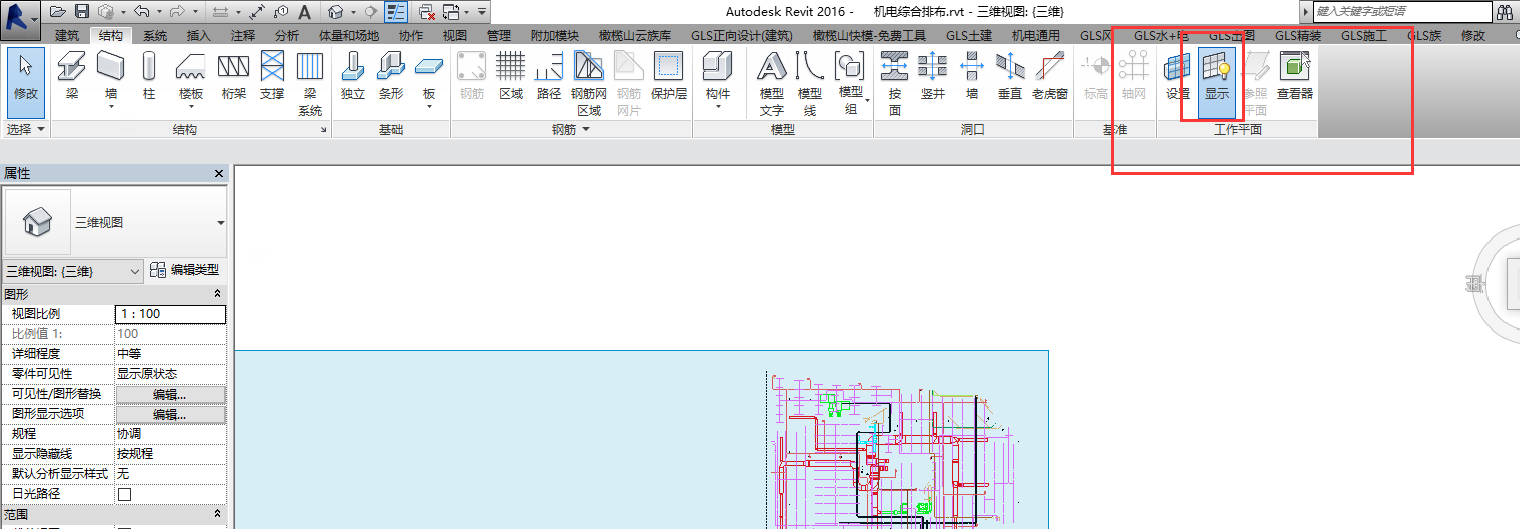Toggle the 日光路径 sun path checkbox

[x=125, y=494]
